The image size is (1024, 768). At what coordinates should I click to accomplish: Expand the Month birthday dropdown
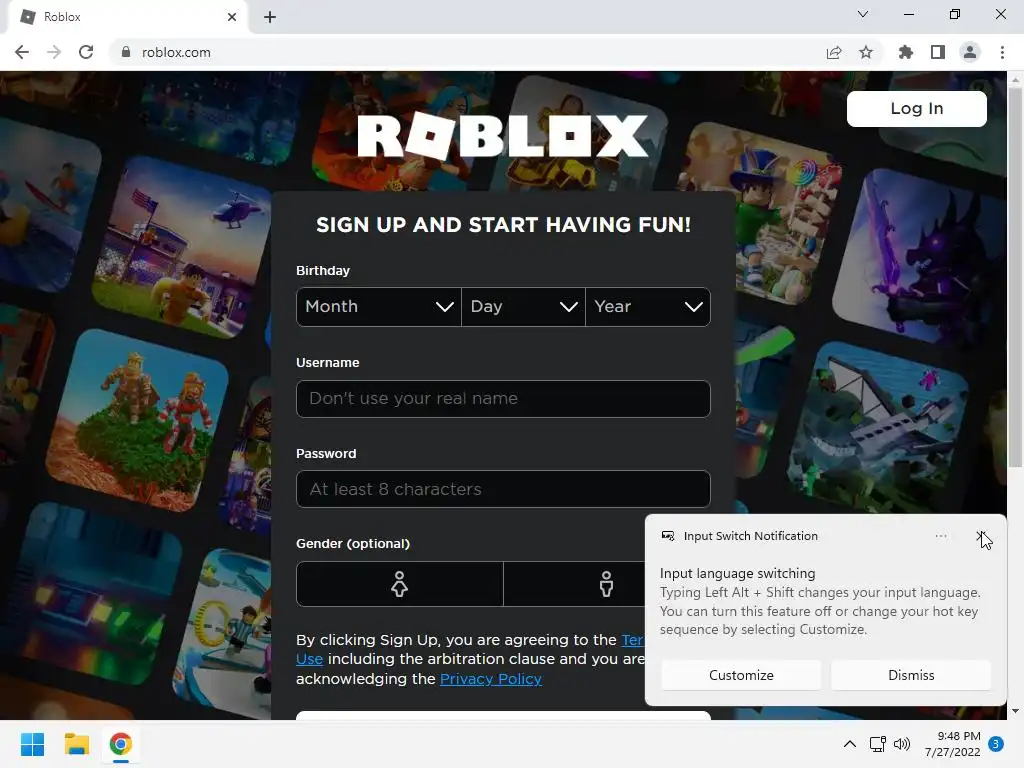(x=379, y=306)
